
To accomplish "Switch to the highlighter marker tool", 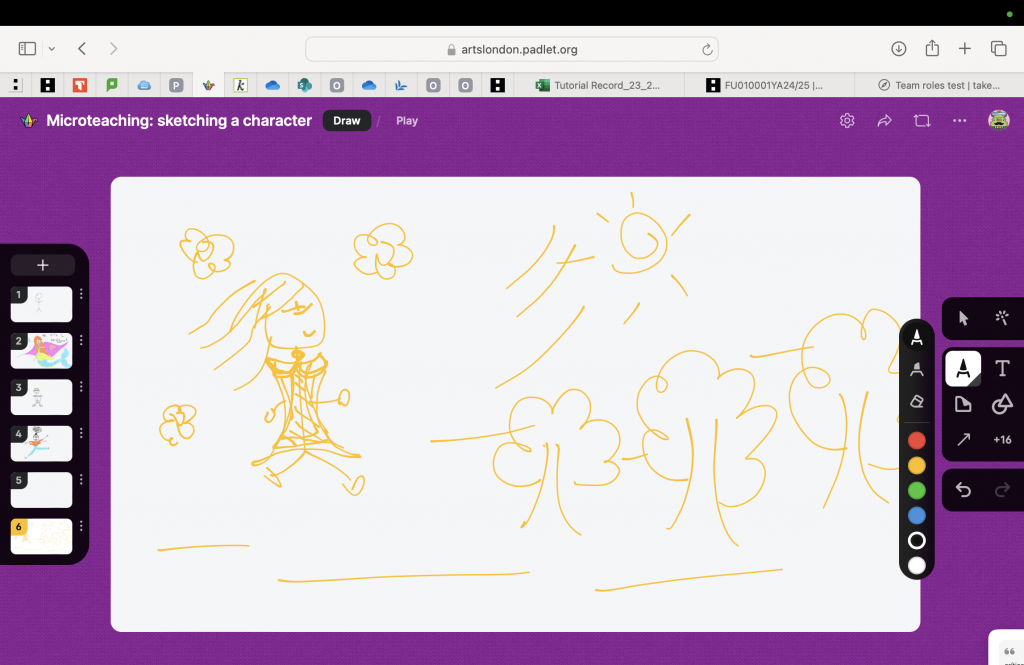I will pyautogui.click(x=916, y=369).
